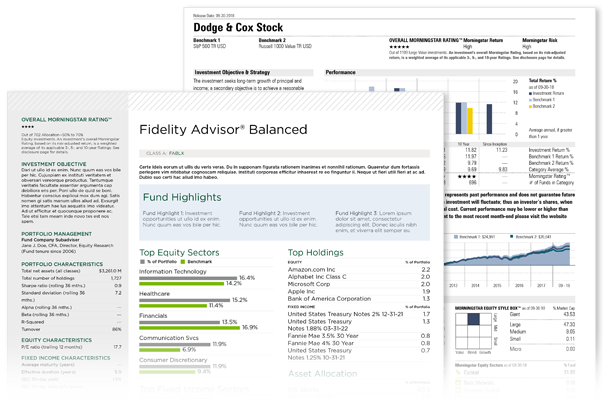Click the Morningstar four-star rating on left panel
Screen dimensions: 603x399
(x=27, y=127)
